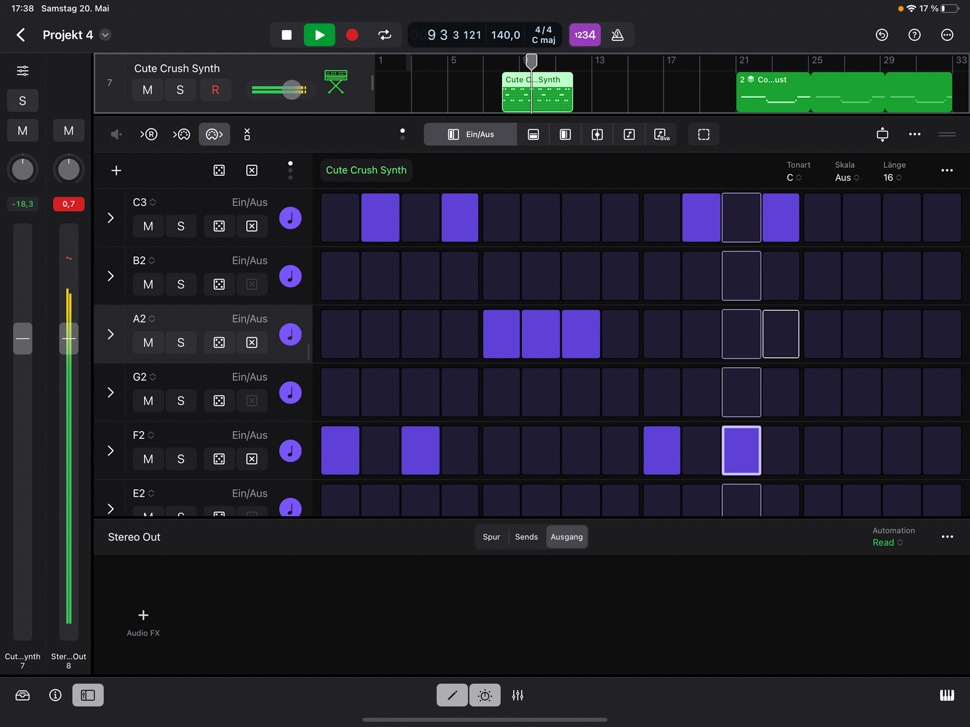970x727 pixels.
Task: Adjust the Cut...ynth channel fader
Action: pos(23,338)
